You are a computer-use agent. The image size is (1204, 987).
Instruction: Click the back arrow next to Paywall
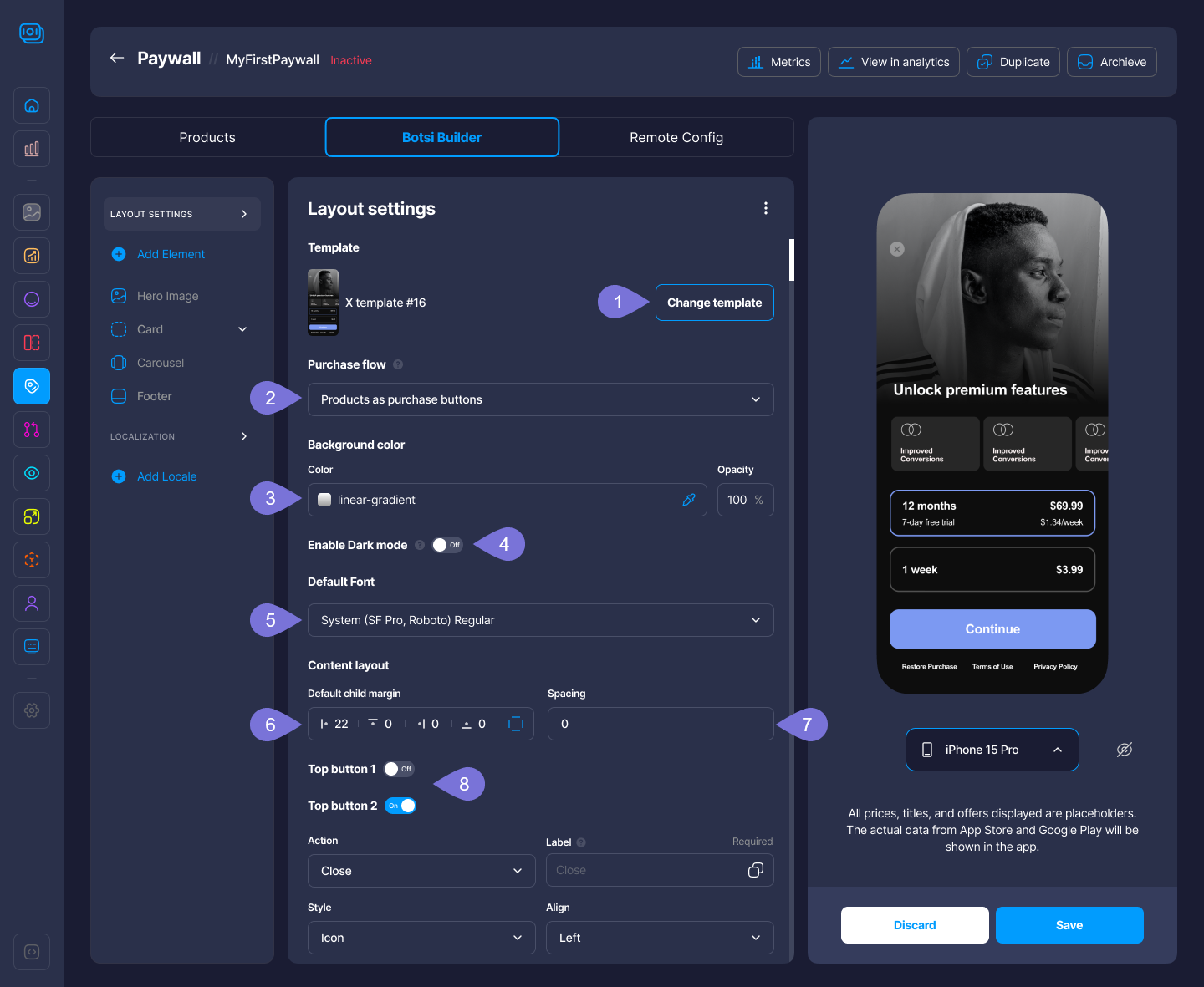pos(117,58)
